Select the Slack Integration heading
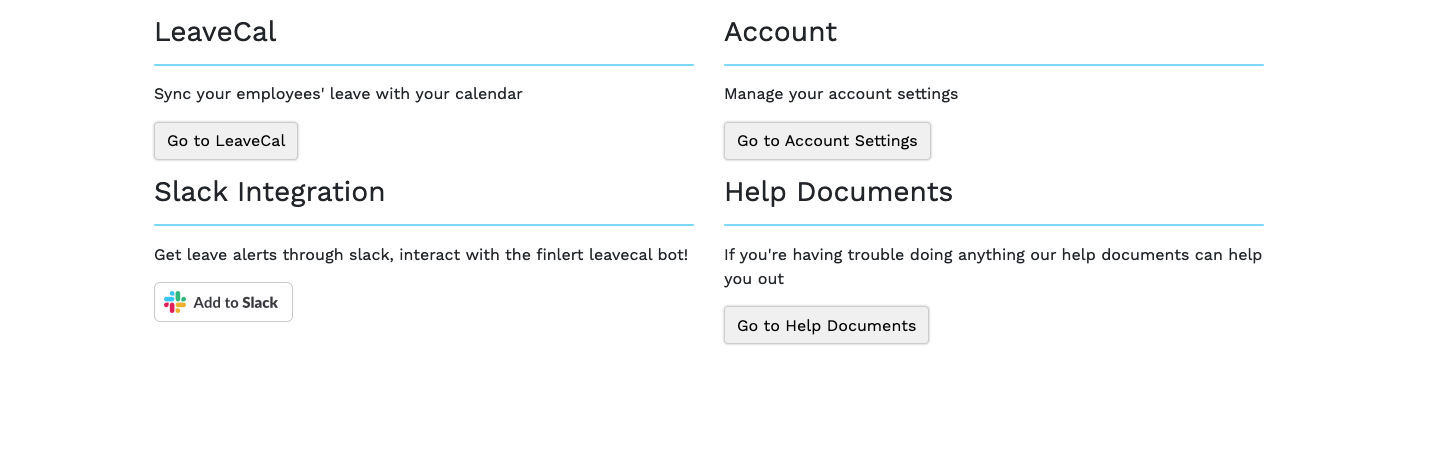The width and height of the screenshot is (1444, 455). (x=269, y=192)
